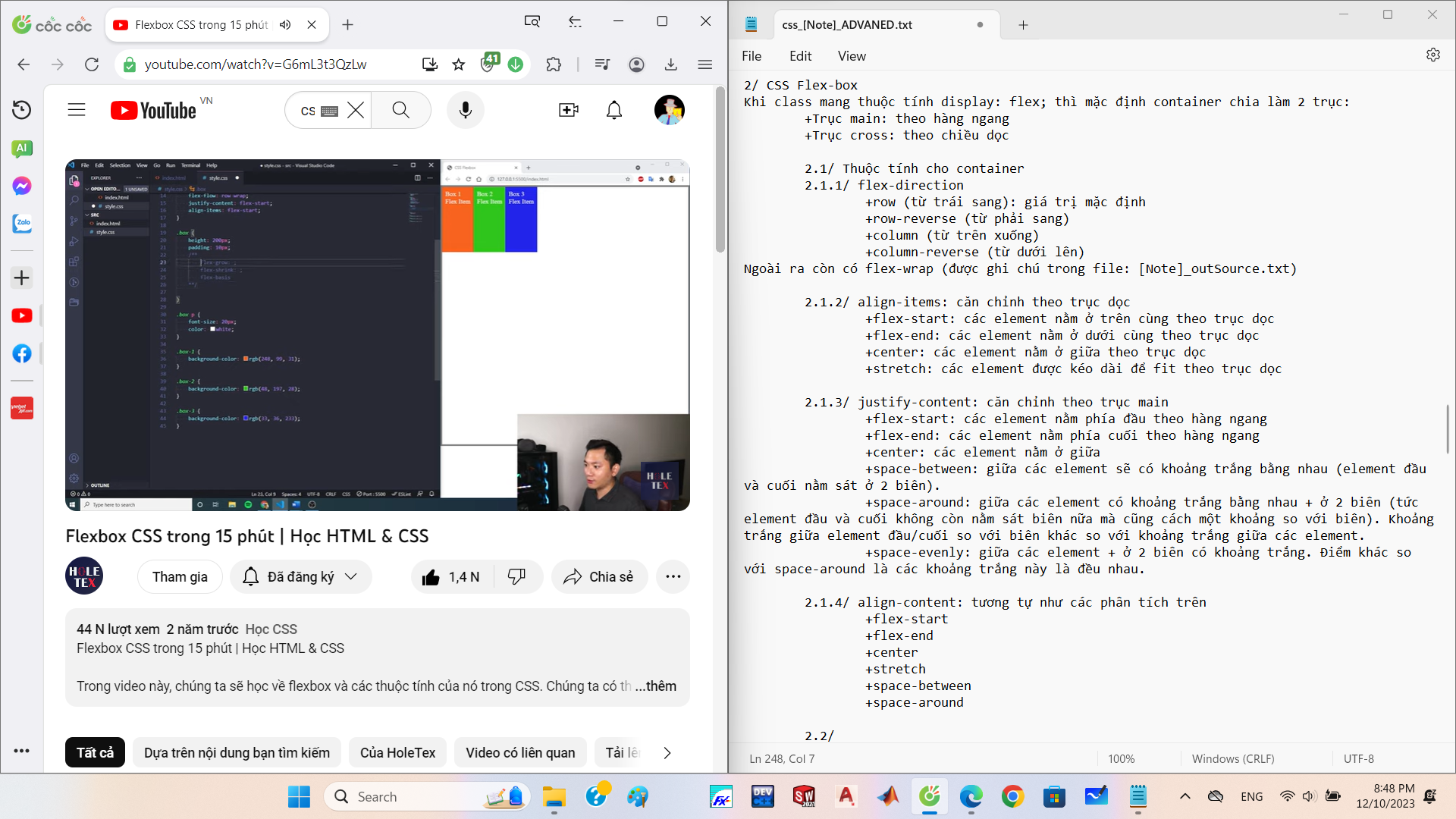This screenshot has width=1456, height=819.
Task: Click the Notepad zoom level 100%
Action: [x=1121, y=759]
